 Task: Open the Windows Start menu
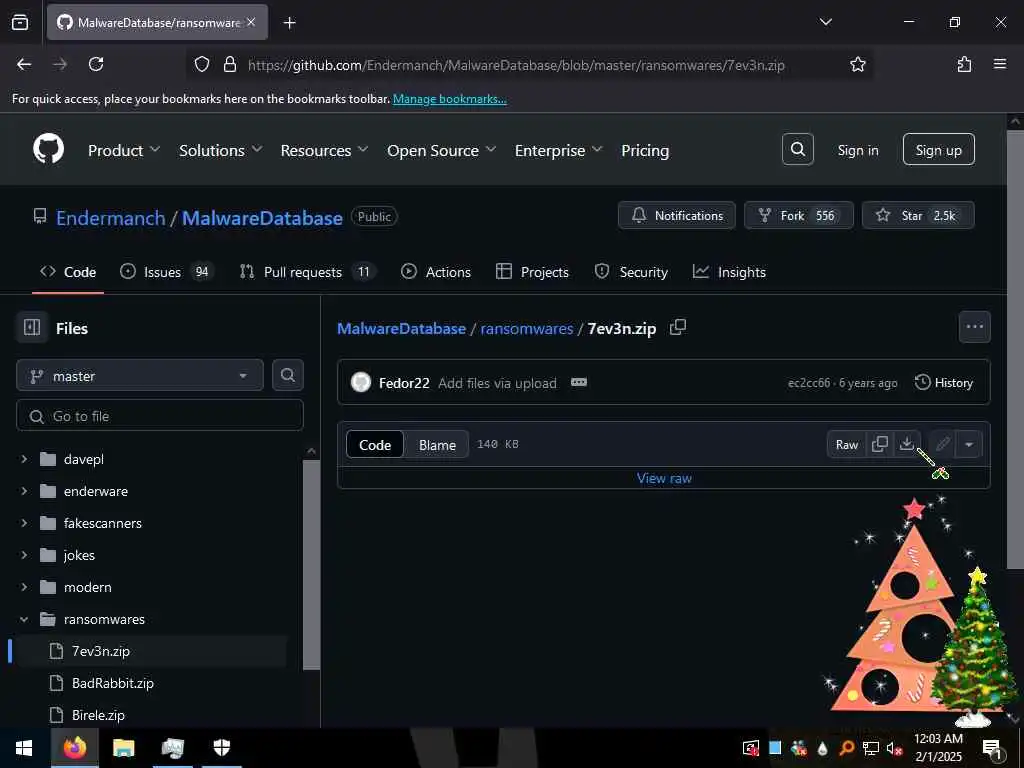click(x=24, y=748)
